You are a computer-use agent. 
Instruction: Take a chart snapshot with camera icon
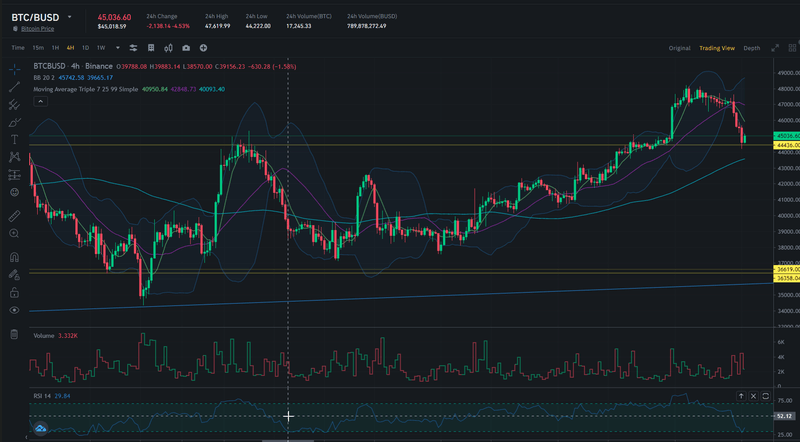[x=186, y=48]
